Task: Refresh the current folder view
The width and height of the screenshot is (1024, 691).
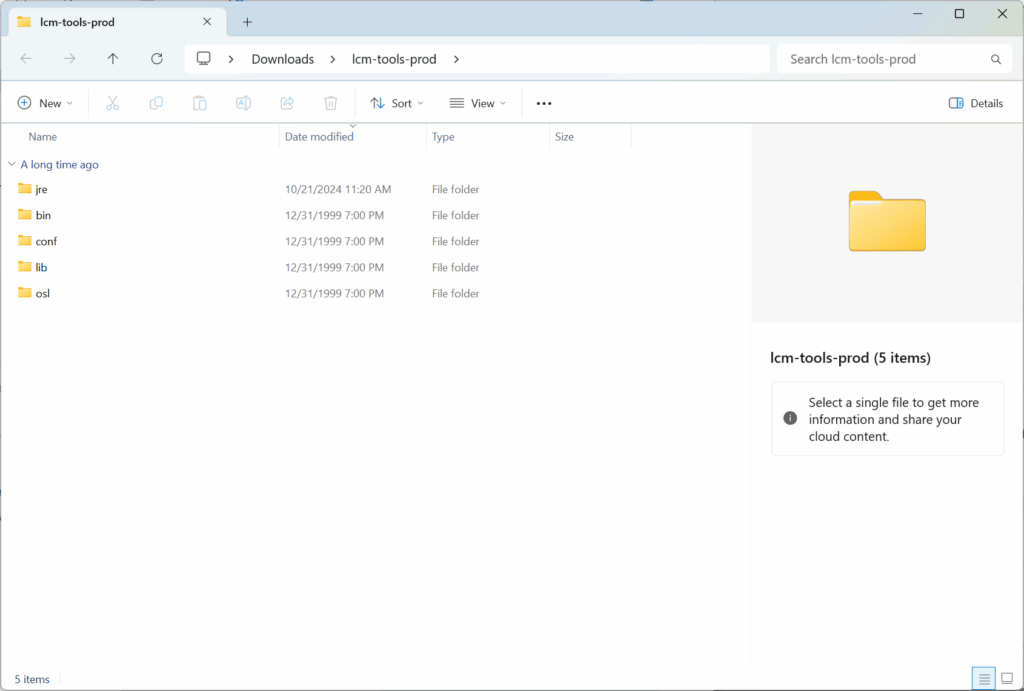Action: tap(157, 59)
